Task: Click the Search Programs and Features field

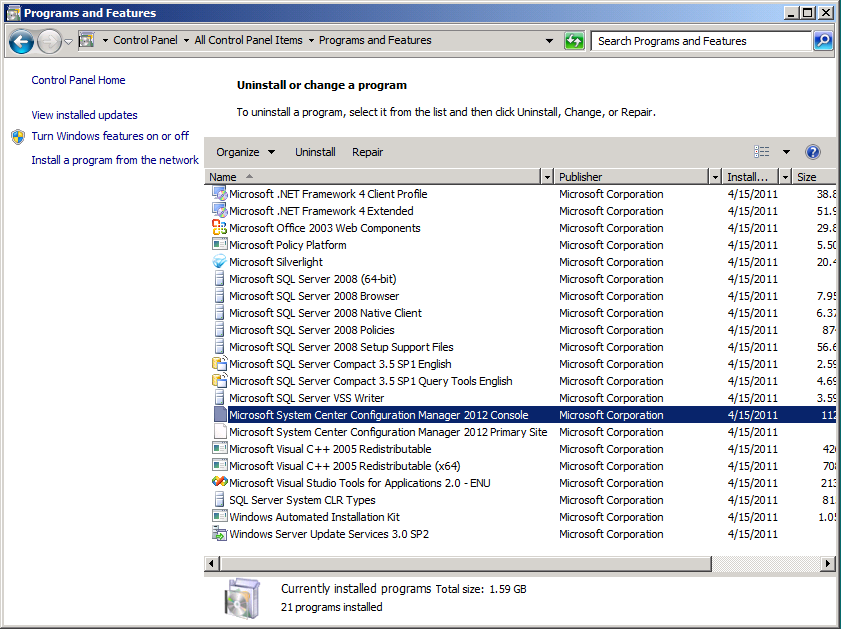Action: click(700, 41)
